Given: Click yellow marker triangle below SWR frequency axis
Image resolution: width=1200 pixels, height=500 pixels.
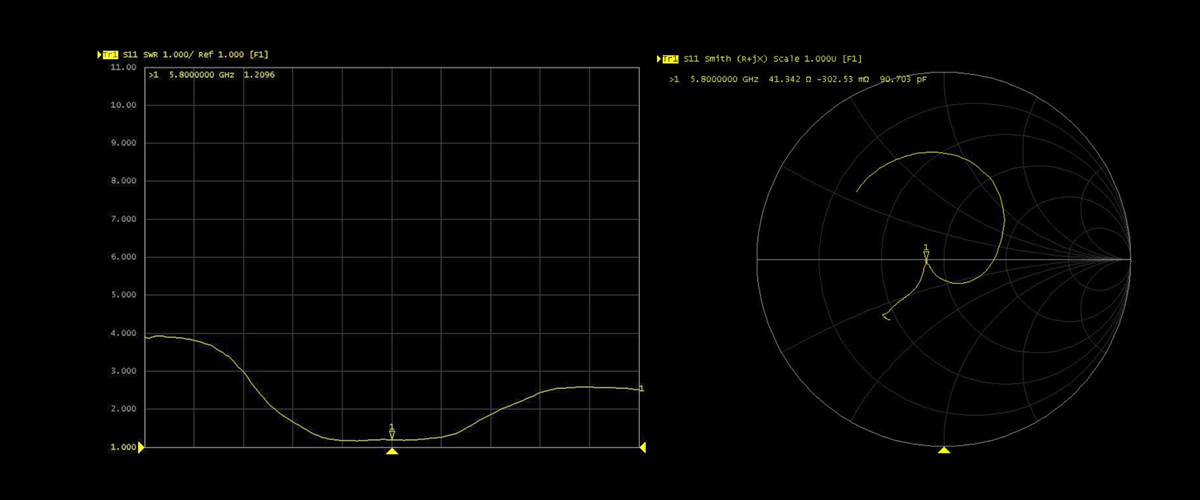Looking at the screenshot, I should pyautogui.click(x=392, y=452).
